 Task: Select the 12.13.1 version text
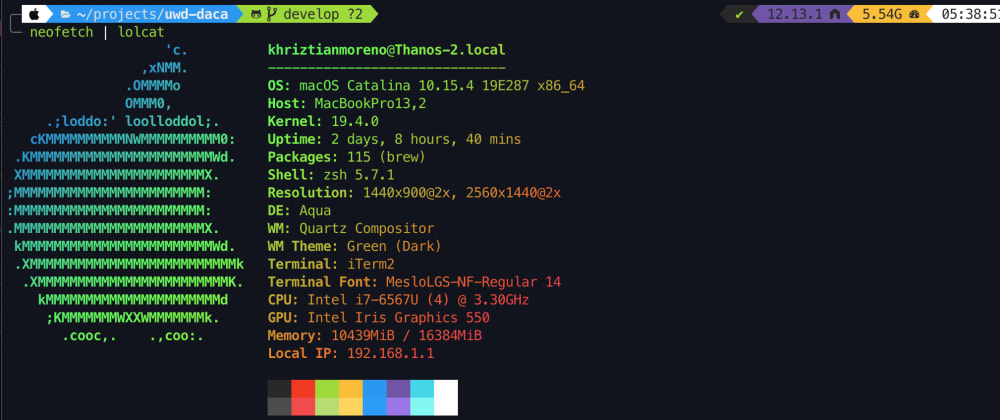tap(795, 15)
